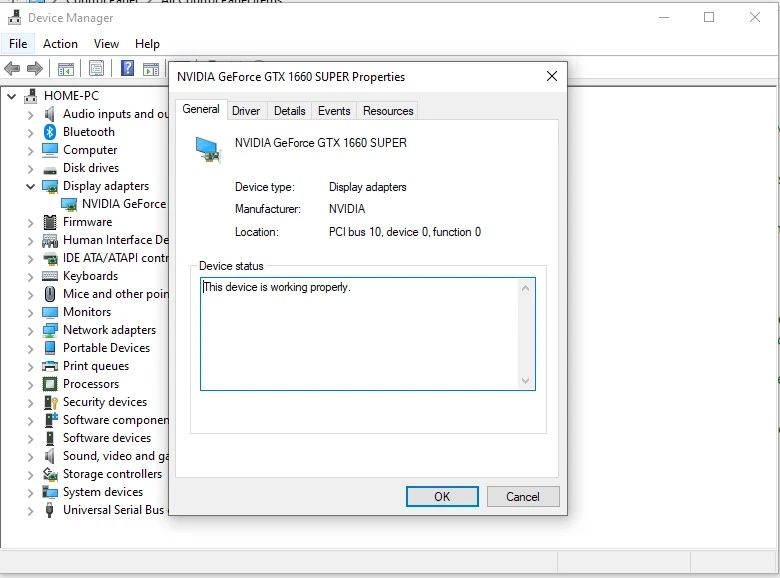The image size is (780, 578).
Task: Click the graphics card icon in Properties dialog
Action: [x=208, y=150]
